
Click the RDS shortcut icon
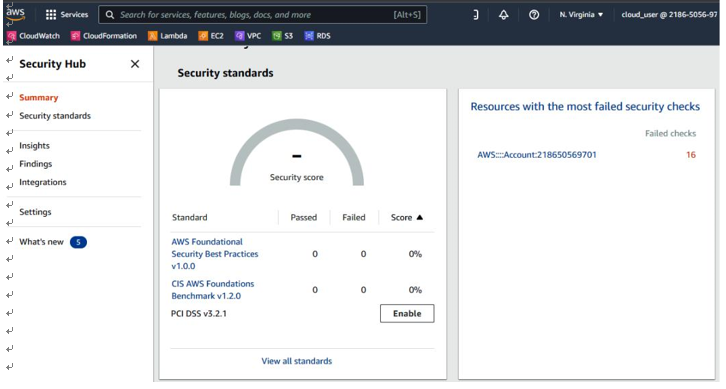pos(309,36)
